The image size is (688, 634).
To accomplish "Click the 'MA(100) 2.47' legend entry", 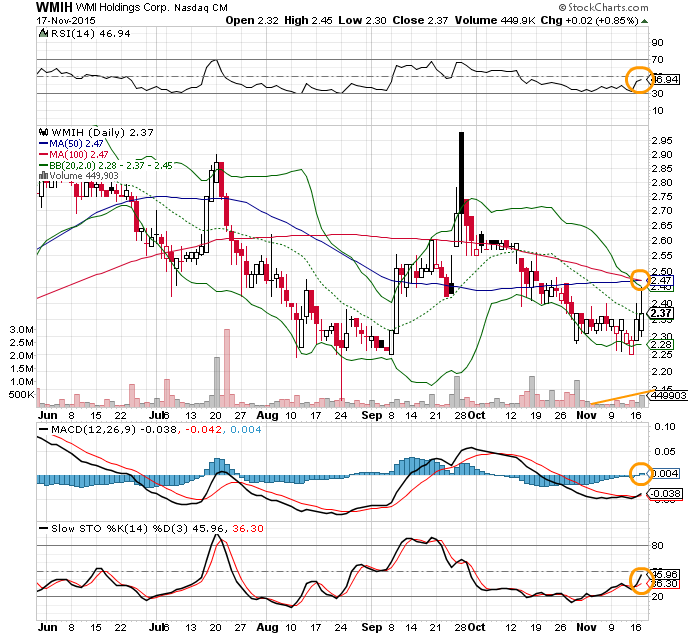I will pos(79,154).
